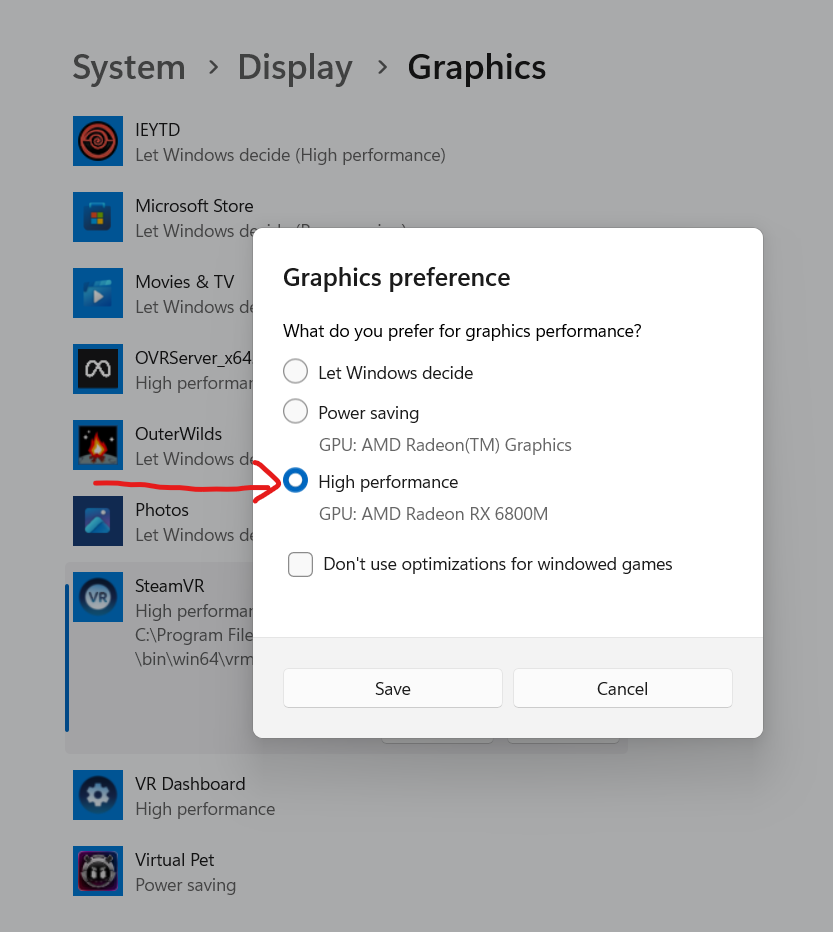Click the SteamVR app icon
The width and height of the screenshot is (833, 932).
[x=98, y=597]
